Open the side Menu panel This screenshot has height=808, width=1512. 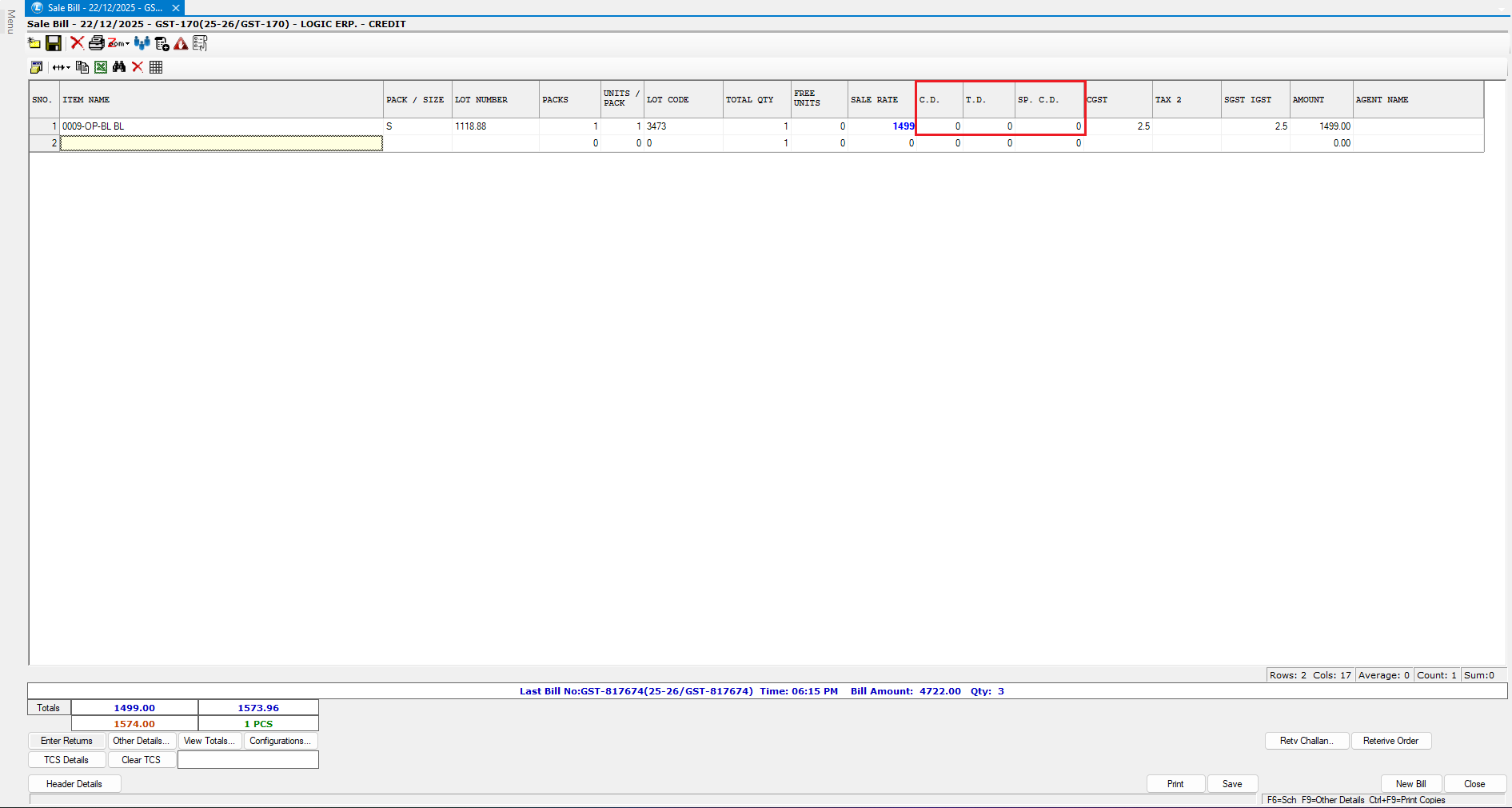point(10,22)
